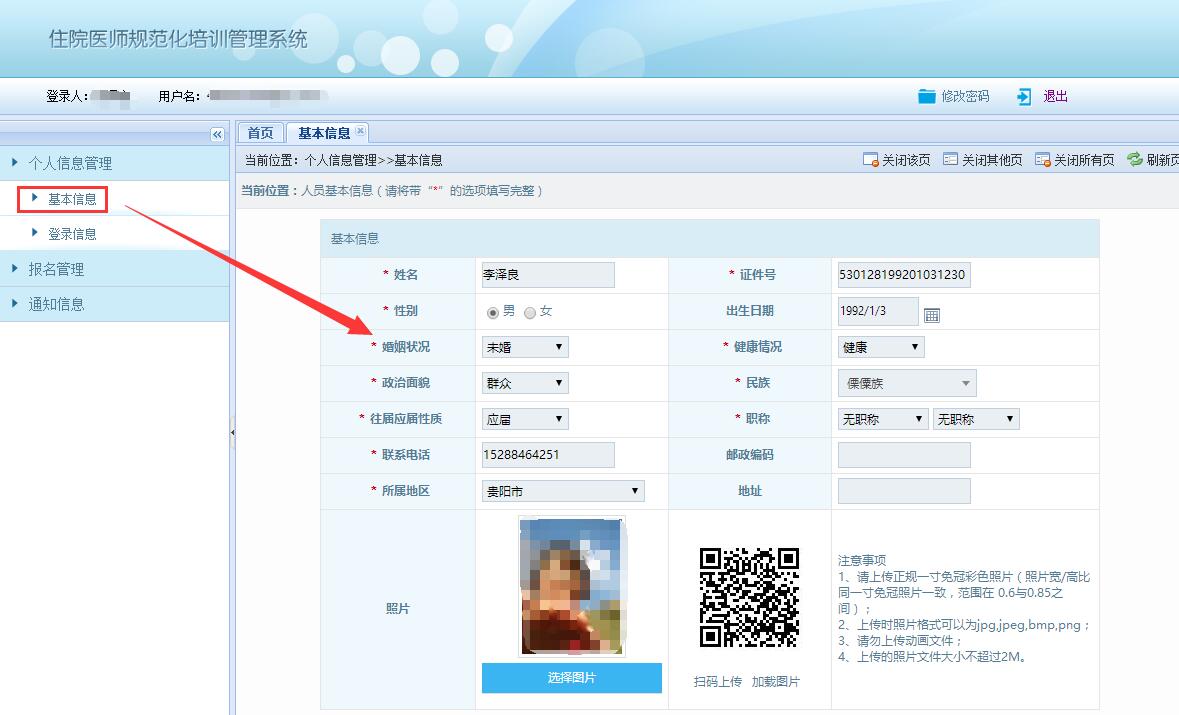Click the 邮政编码 input field
Image resolution: width=1179 pixels, height=715 pixels.
[903, 455]
